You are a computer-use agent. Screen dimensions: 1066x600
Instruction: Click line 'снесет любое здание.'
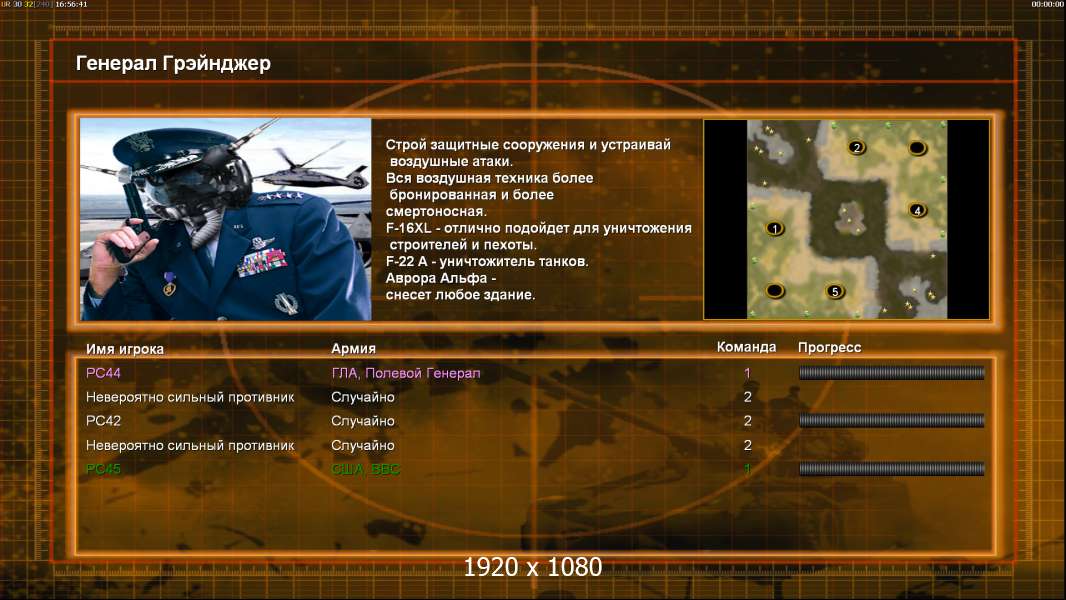point(460,295)
